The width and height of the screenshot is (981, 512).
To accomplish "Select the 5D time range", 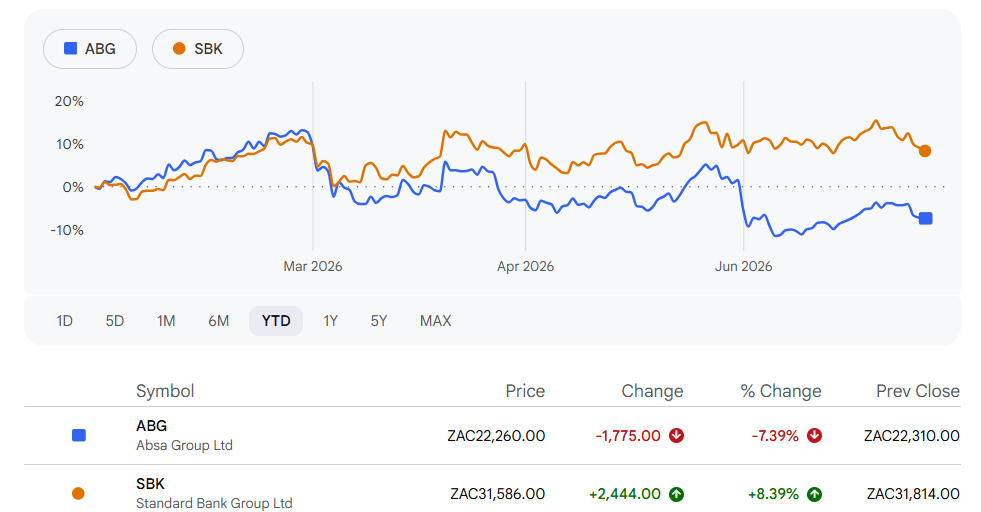I will point(114,321).
